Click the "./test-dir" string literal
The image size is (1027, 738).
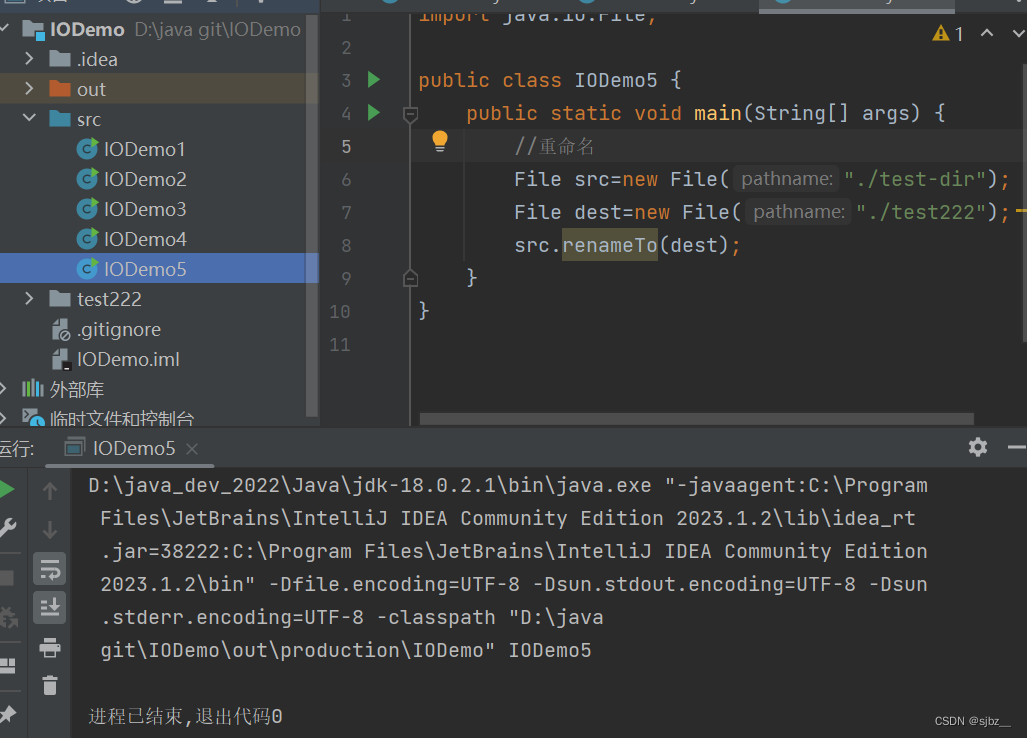[x=915, y=179]
